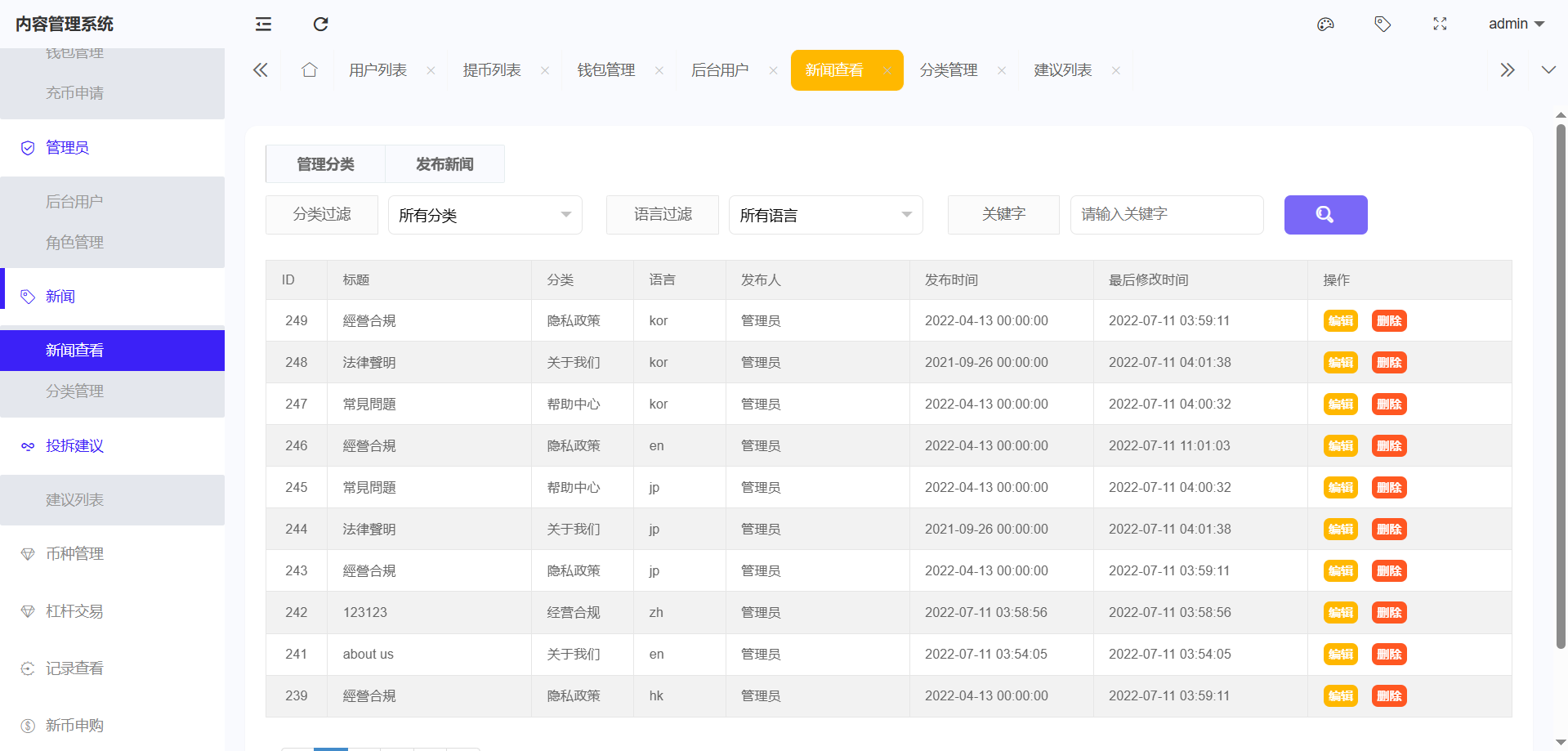Switch to the 用户列表 tab
The width and height of the screenshot is (1568, 751).
[377, 70]
